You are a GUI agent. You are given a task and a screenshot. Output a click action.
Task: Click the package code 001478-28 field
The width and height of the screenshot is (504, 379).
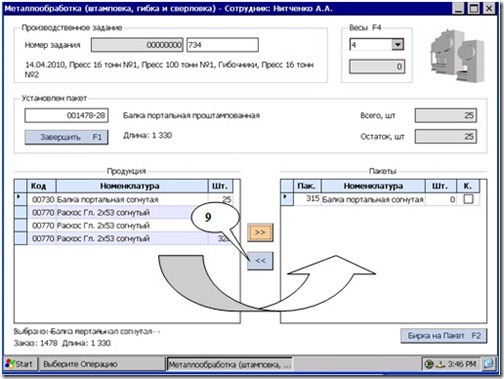[x=66, y=116]
